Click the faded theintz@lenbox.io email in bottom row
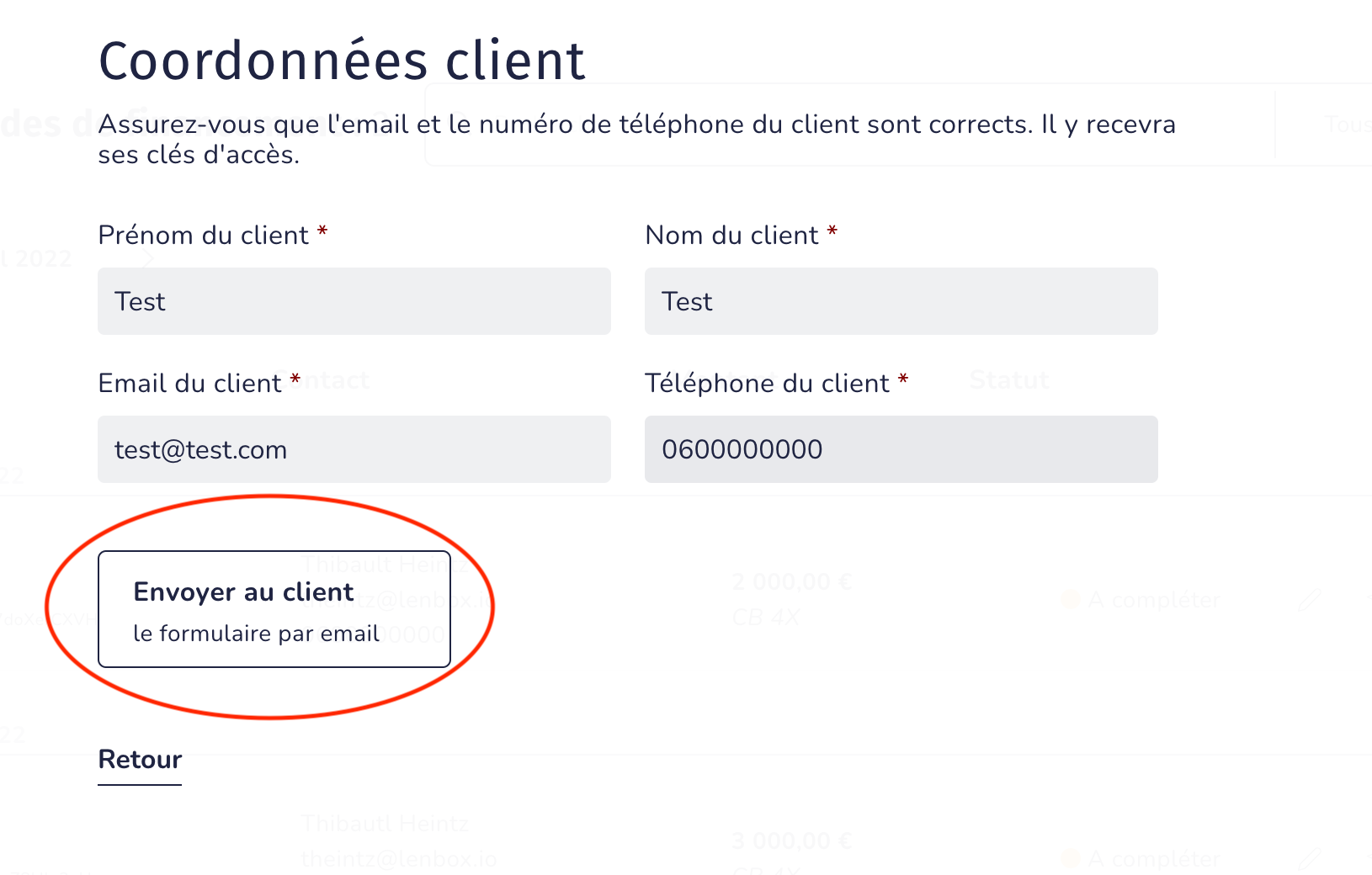1372x875 pixels. [x=399, y=860]
